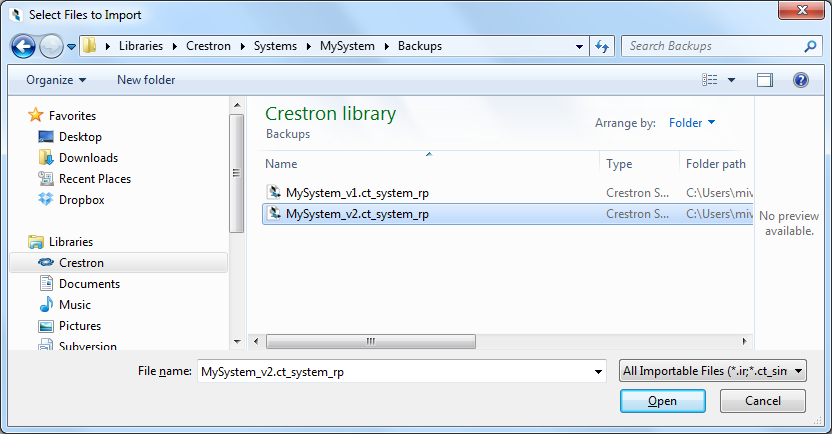Open the Documents library
The width and height of the screenshot is (832, 434).
90,284
